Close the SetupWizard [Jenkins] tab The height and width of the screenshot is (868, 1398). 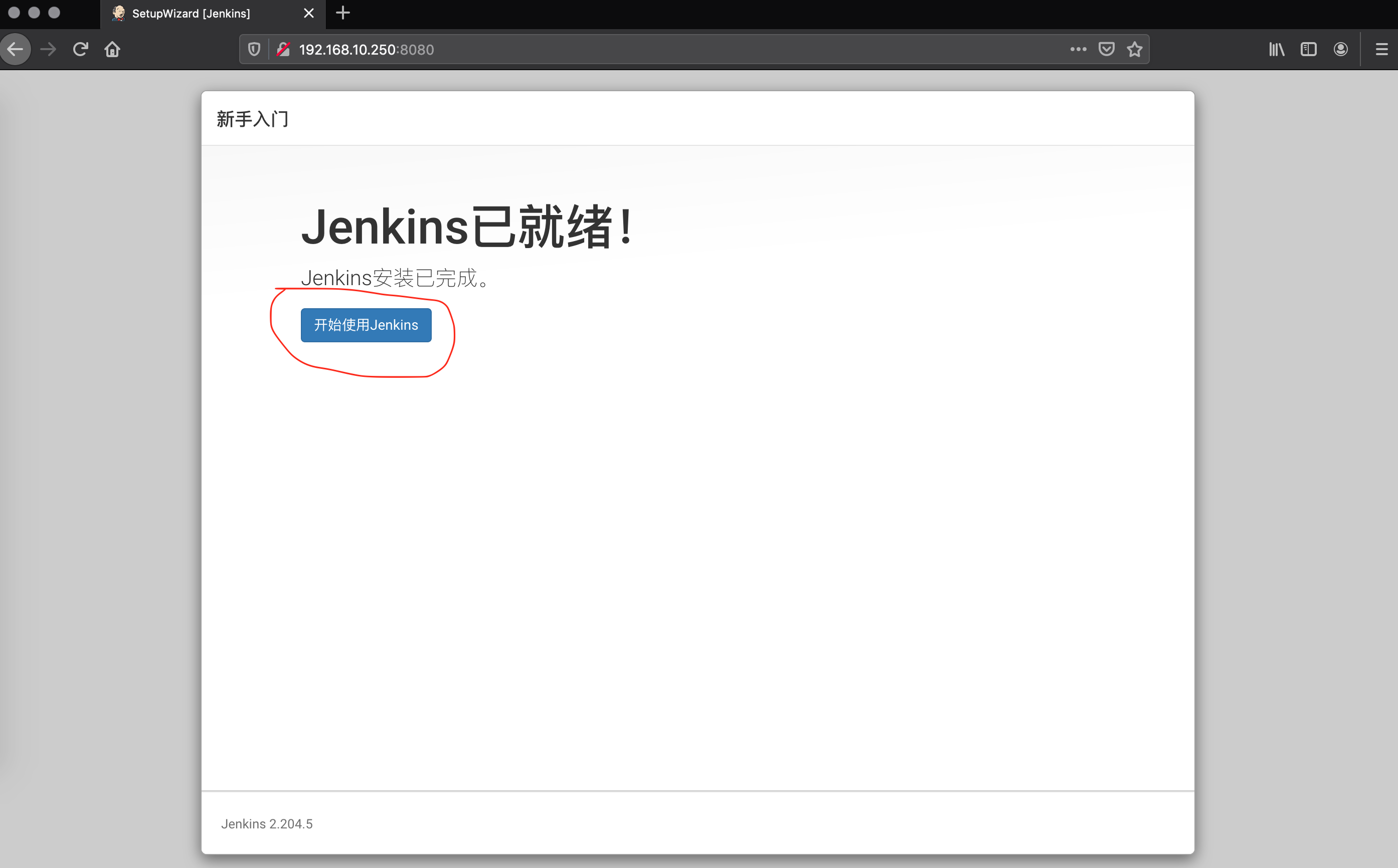(309, 13)
